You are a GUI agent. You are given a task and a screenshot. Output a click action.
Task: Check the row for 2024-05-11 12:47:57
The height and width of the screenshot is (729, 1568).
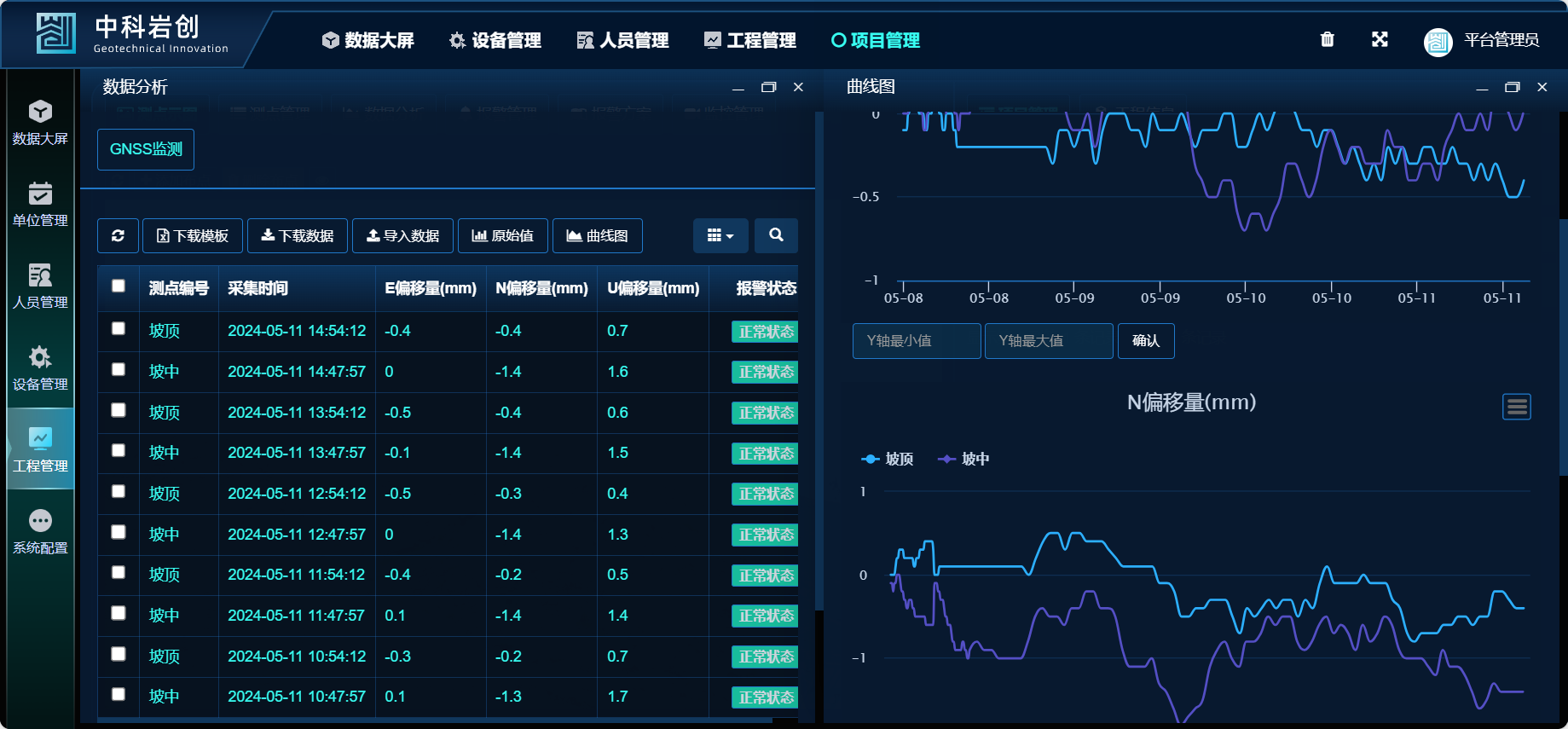pyautogui.click(x=119, y=533)
